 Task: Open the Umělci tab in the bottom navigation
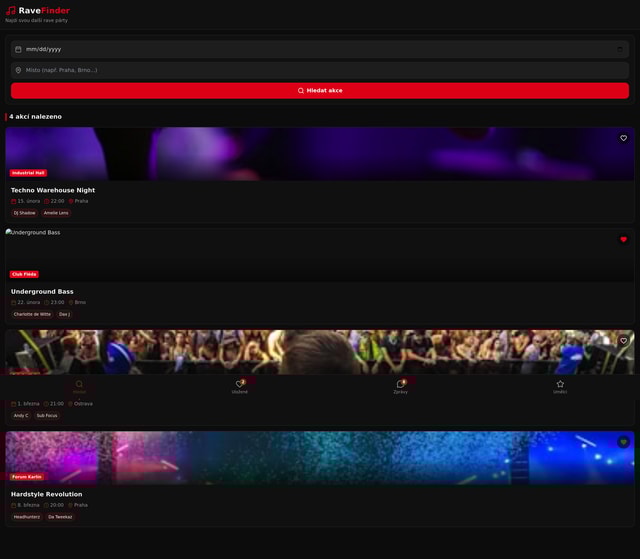(x=560, y=386)
